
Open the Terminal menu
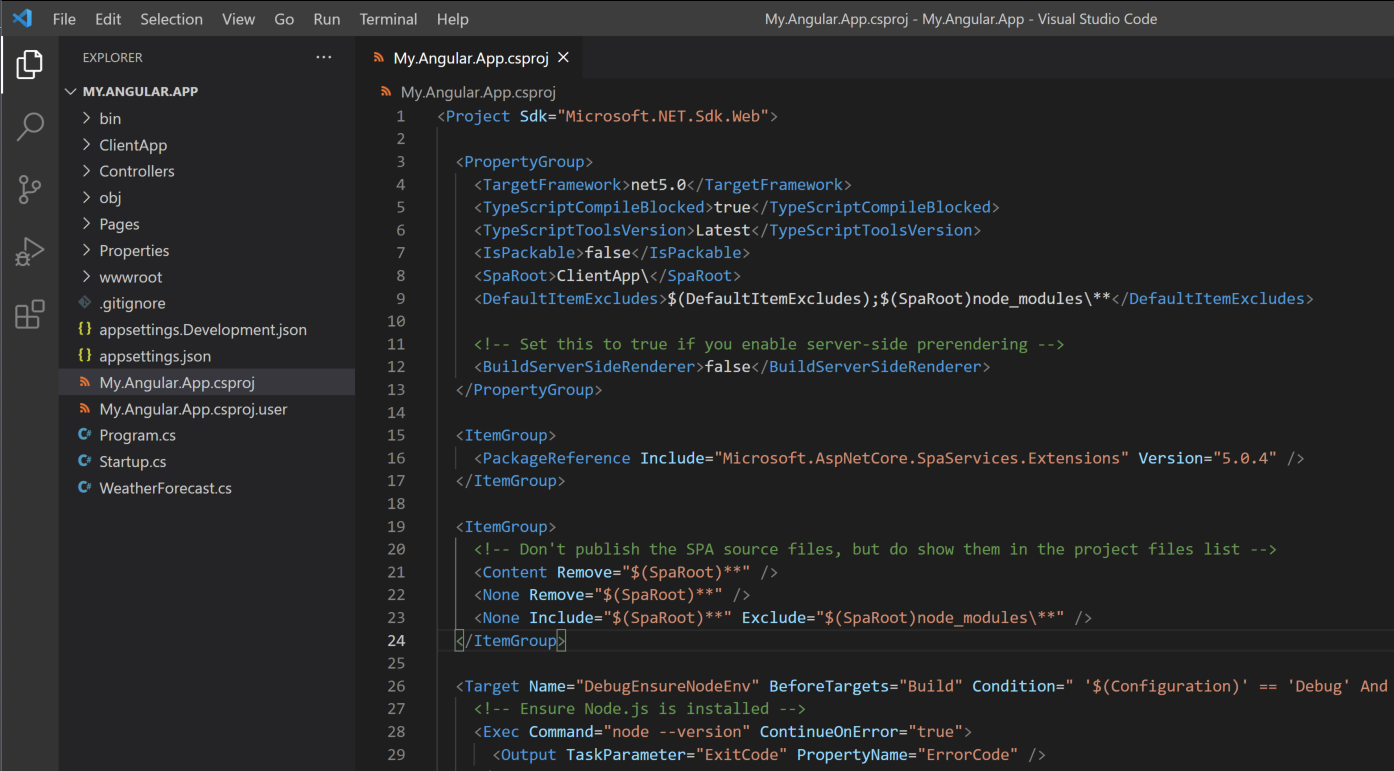[x=388, y=19]
